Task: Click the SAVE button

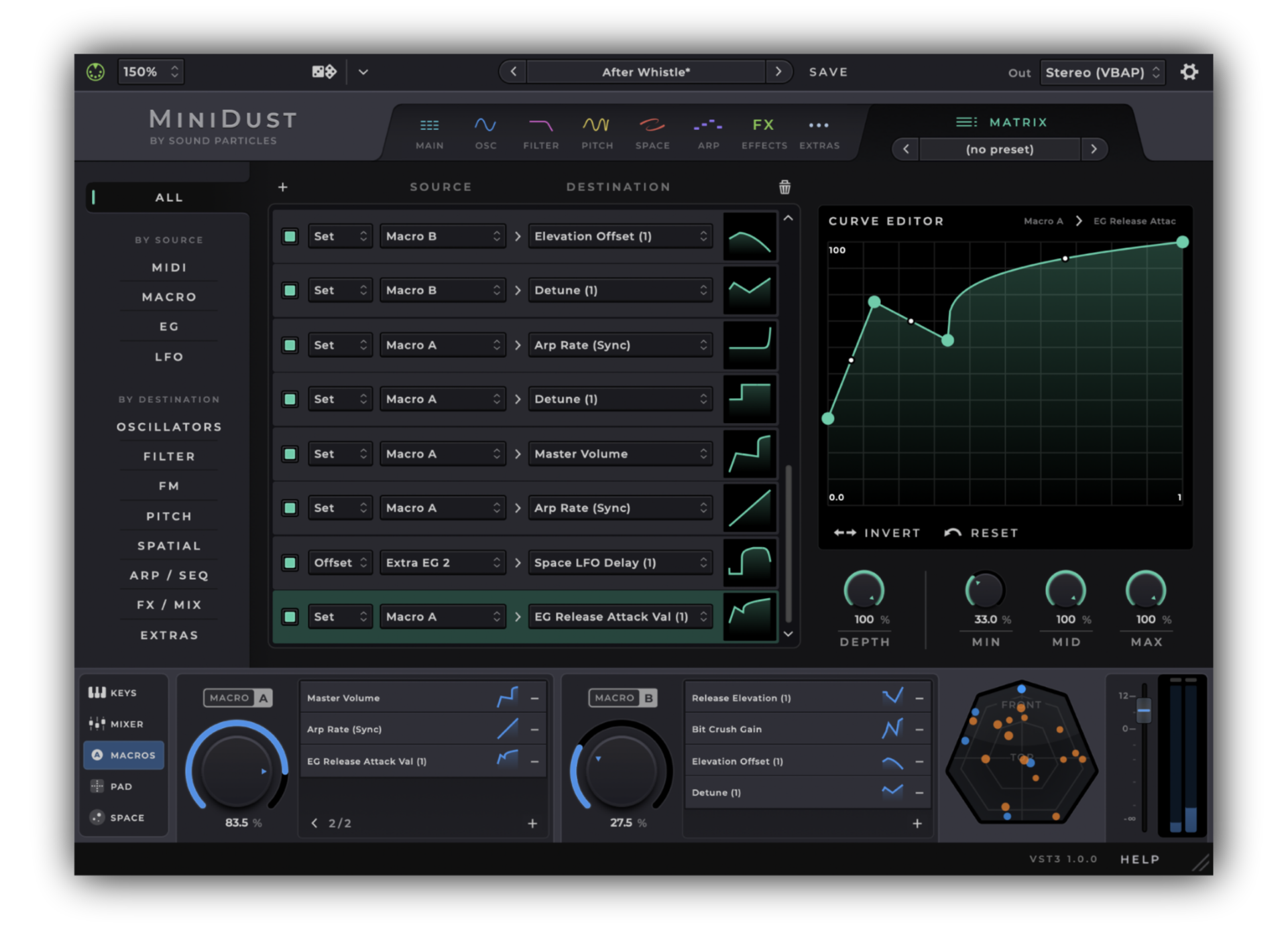Action: coord(828,72)
